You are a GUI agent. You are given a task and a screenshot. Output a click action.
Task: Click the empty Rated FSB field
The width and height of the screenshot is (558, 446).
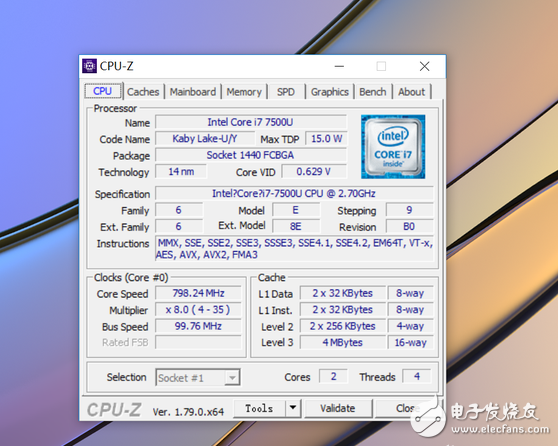click(x=198, y=342)
